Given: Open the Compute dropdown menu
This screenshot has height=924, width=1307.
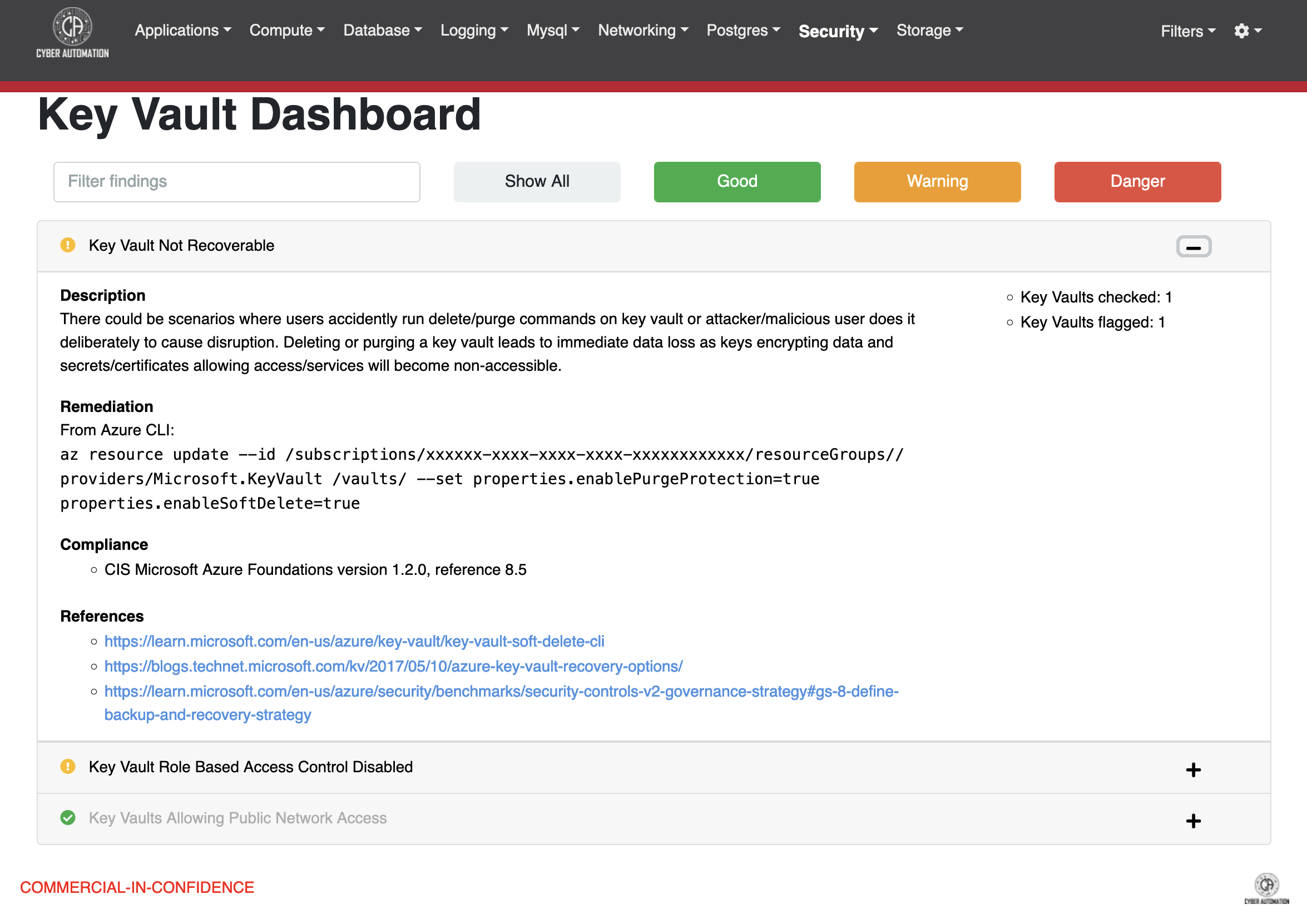Looking at the screenshot, I should click(x=287, y=30).
